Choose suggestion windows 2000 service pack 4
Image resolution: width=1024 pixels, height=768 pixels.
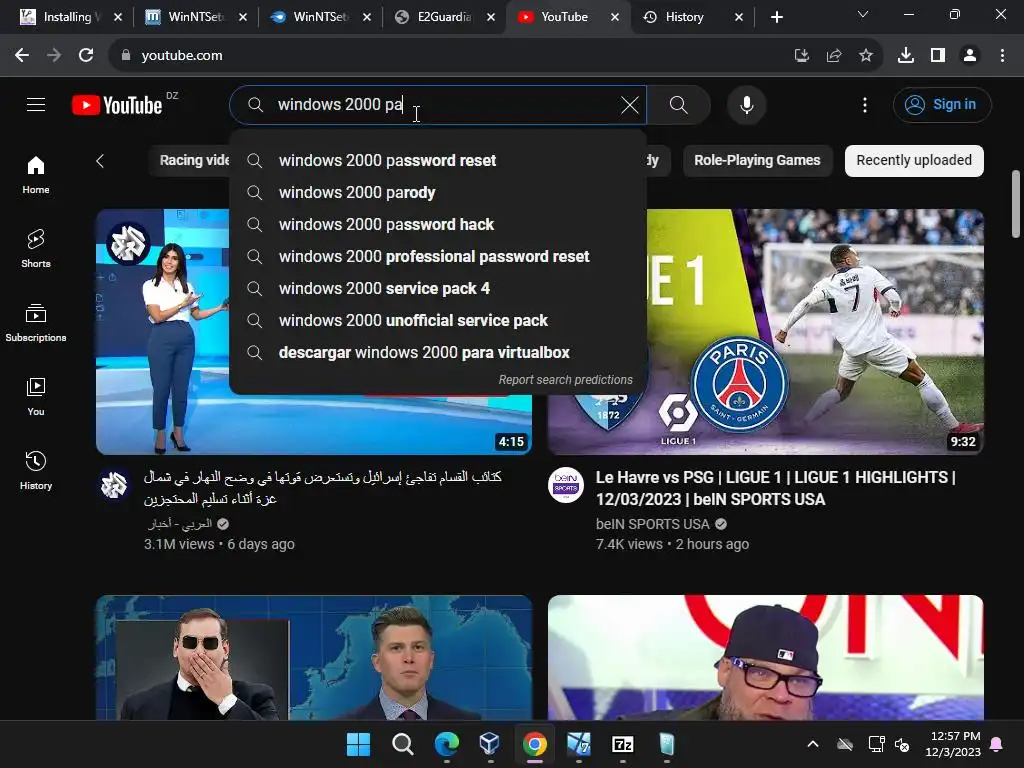(x=438, y=289)
